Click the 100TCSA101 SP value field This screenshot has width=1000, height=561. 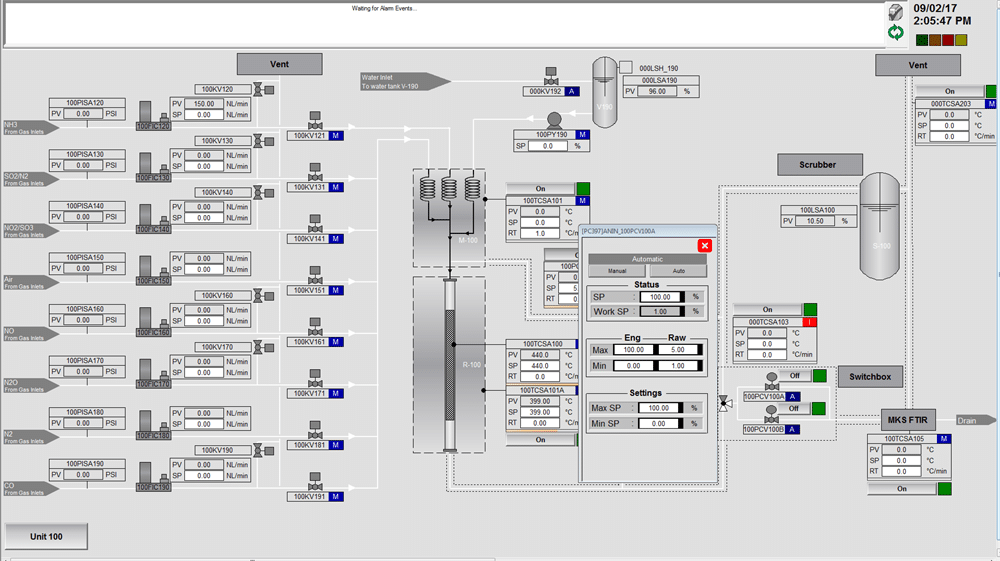(540, 222)
